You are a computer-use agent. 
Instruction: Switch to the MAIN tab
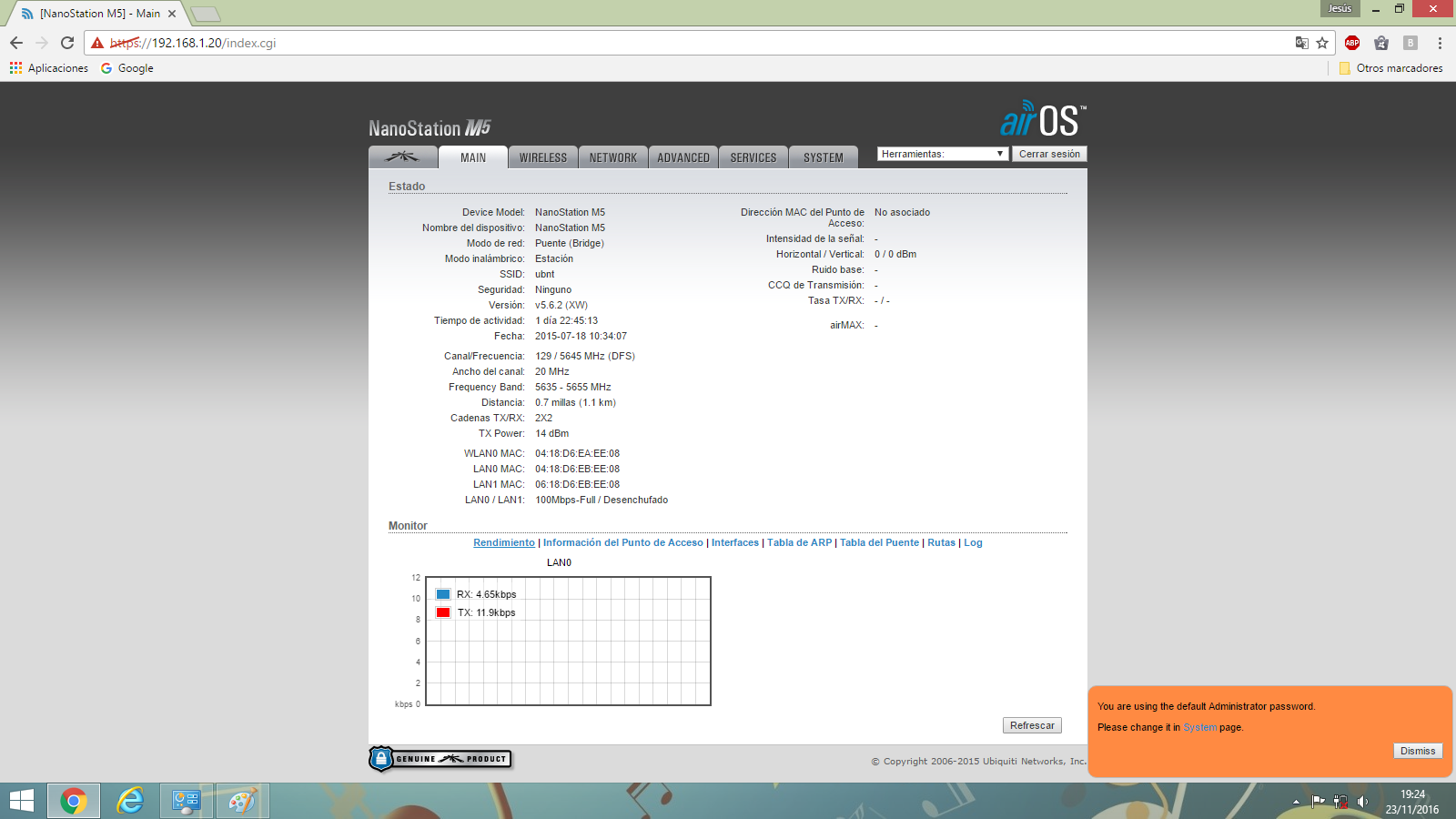click(x=473, y=157)
